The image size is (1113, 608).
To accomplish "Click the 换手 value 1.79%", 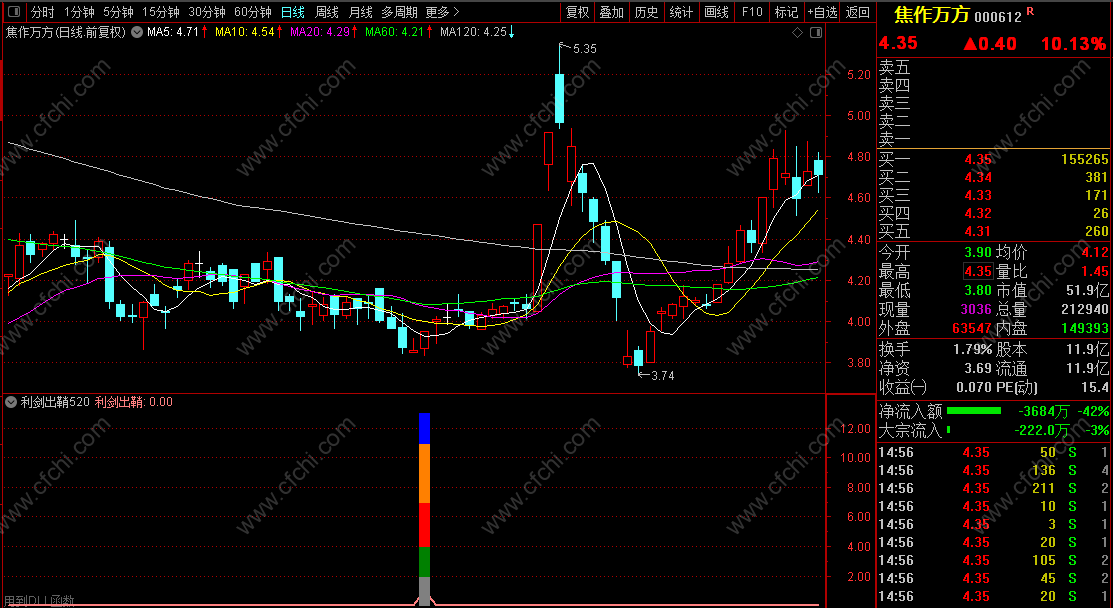I will pos(972,349).
